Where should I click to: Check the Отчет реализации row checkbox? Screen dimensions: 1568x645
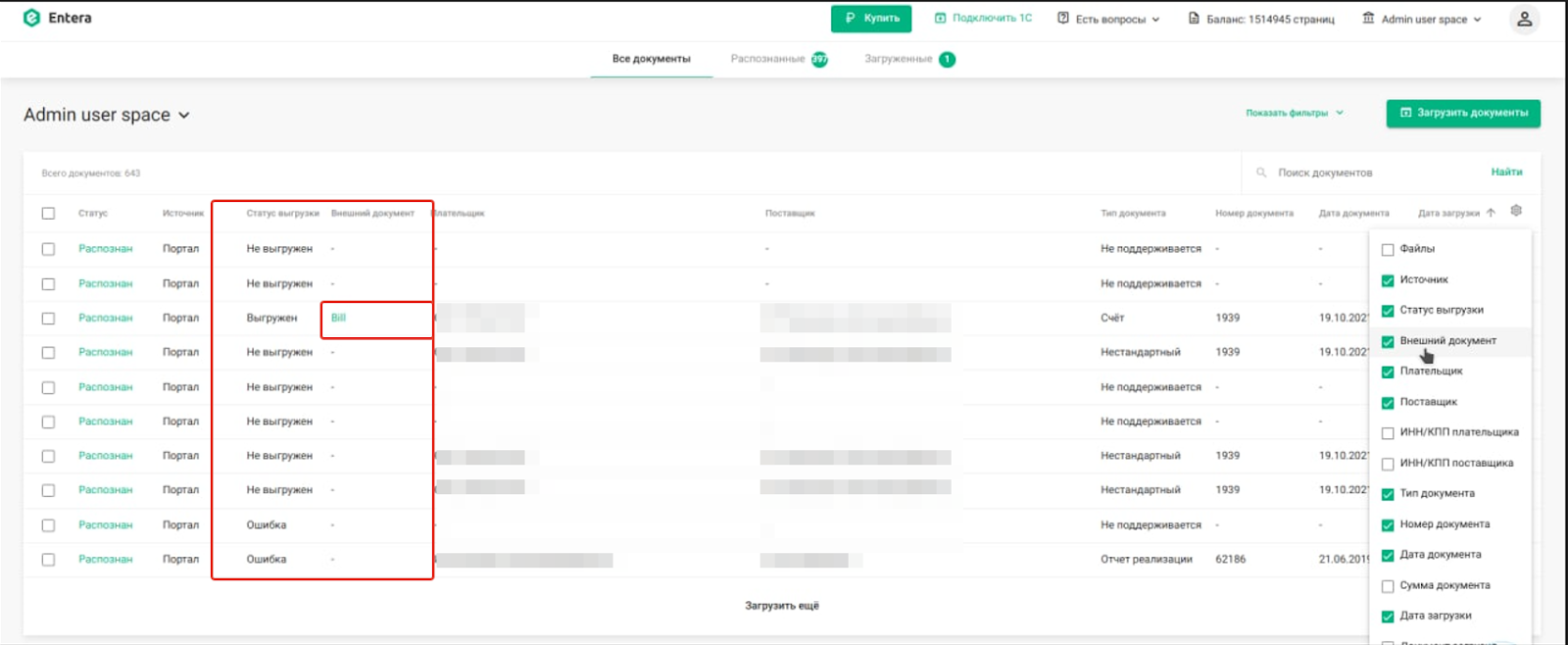point(48,559)
